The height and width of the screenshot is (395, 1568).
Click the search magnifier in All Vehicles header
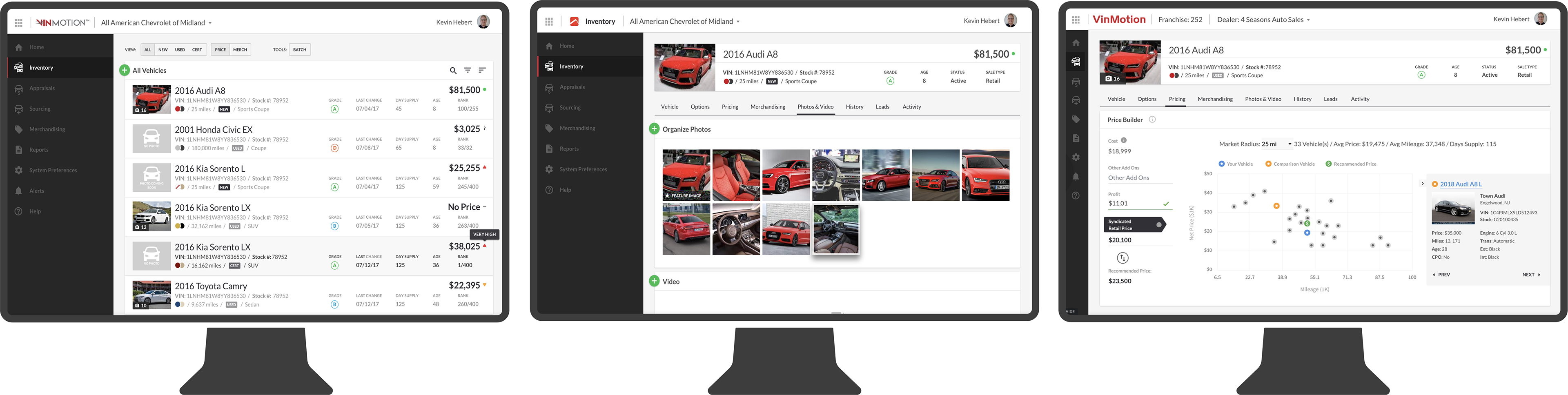coord(453,71)
